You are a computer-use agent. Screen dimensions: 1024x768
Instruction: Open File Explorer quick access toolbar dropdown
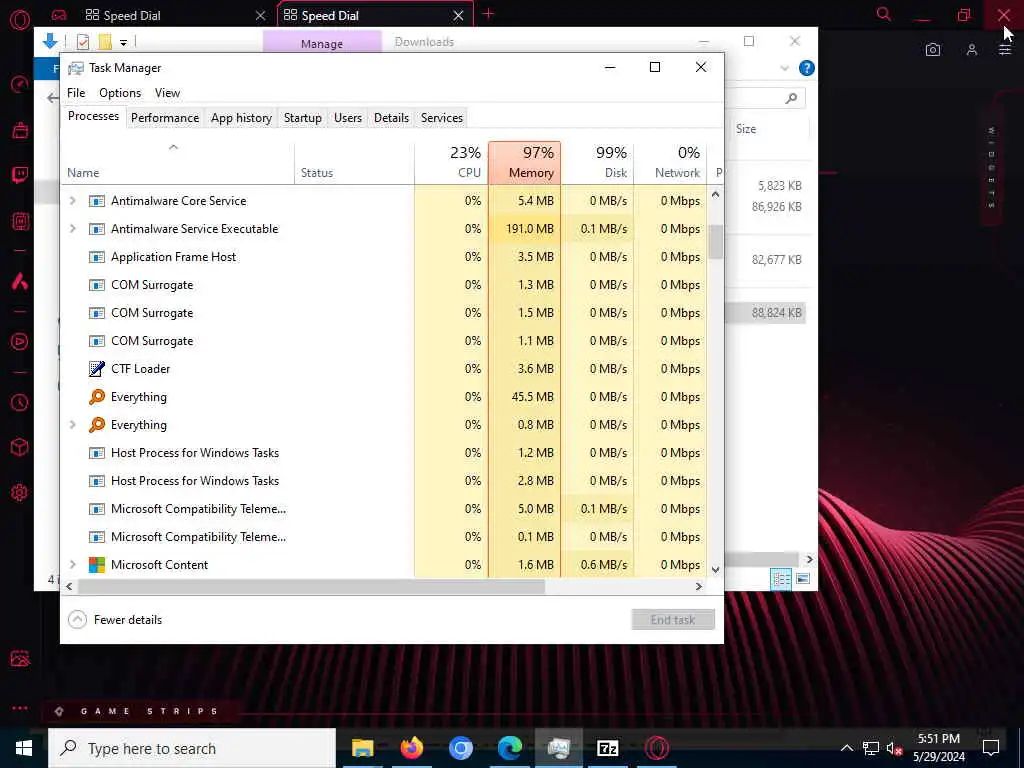(x=123, y=42)
